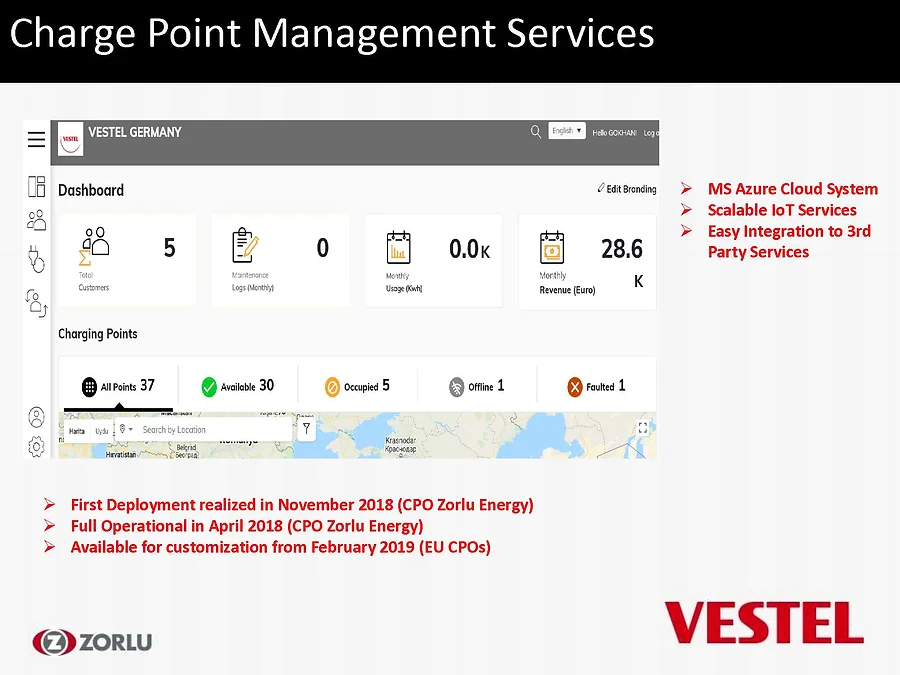
Task: Click the Maintenance Logs clipboard icon
Action: (x=246, y=246)
